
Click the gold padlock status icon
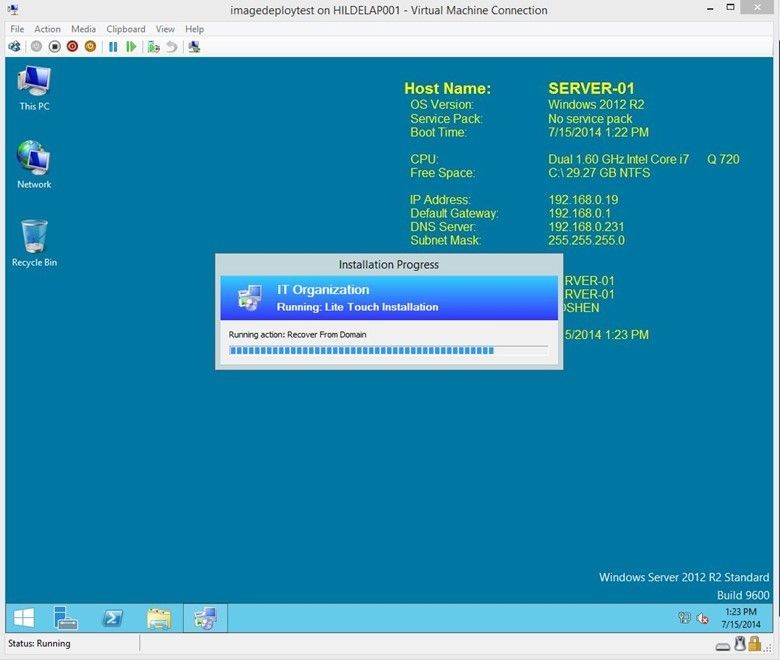click(x=755, y=644)
